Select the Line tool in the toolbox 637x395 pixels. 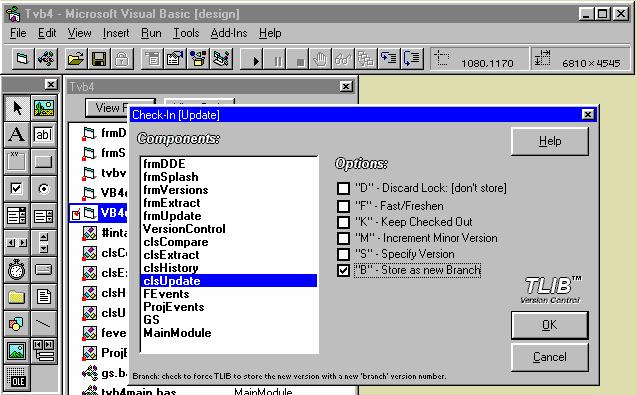click(43, 323)
